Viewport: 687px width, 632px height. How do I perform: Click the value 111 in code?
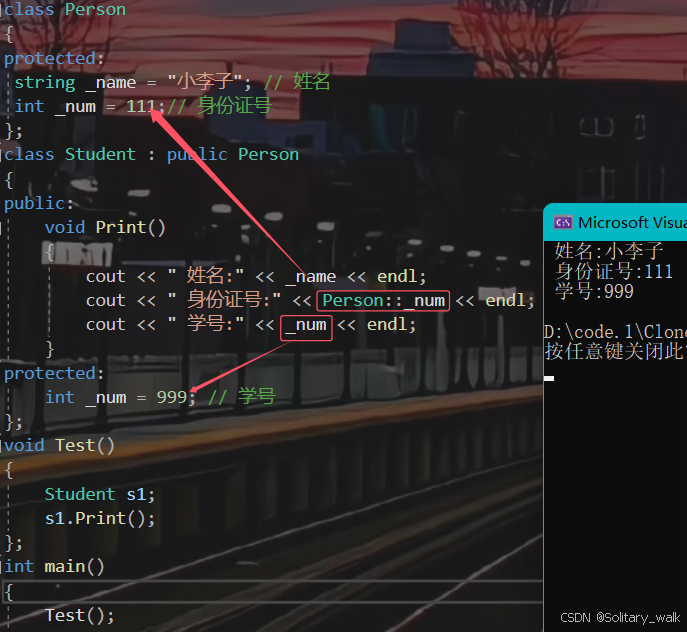click(x=141, y=106)
